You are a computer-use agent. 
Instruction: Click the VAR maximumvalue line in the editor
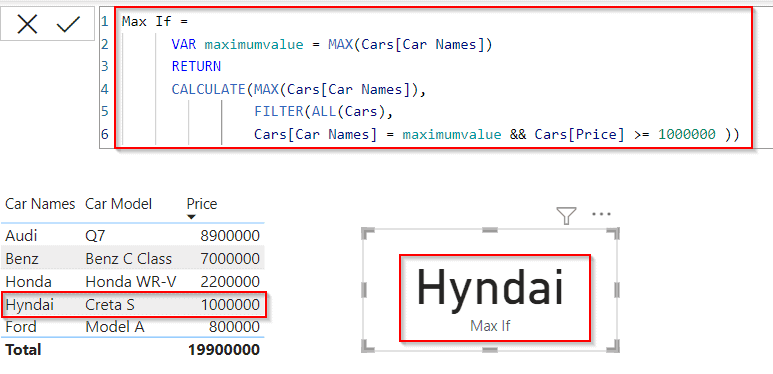point(332,45)
